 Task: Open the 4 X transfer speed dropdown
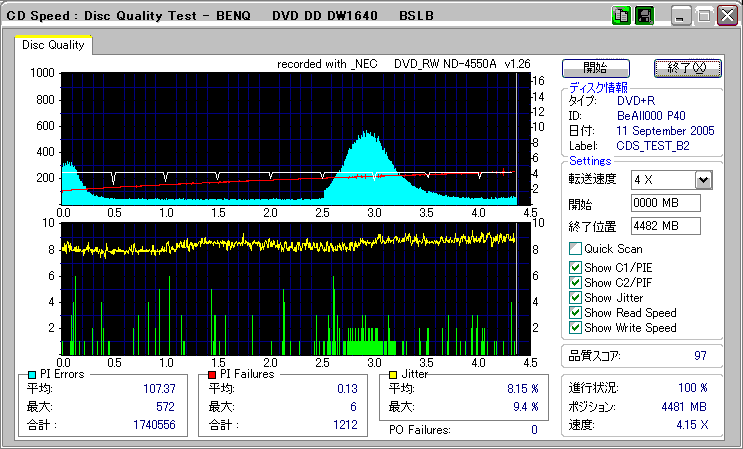(x=703, y=179)
